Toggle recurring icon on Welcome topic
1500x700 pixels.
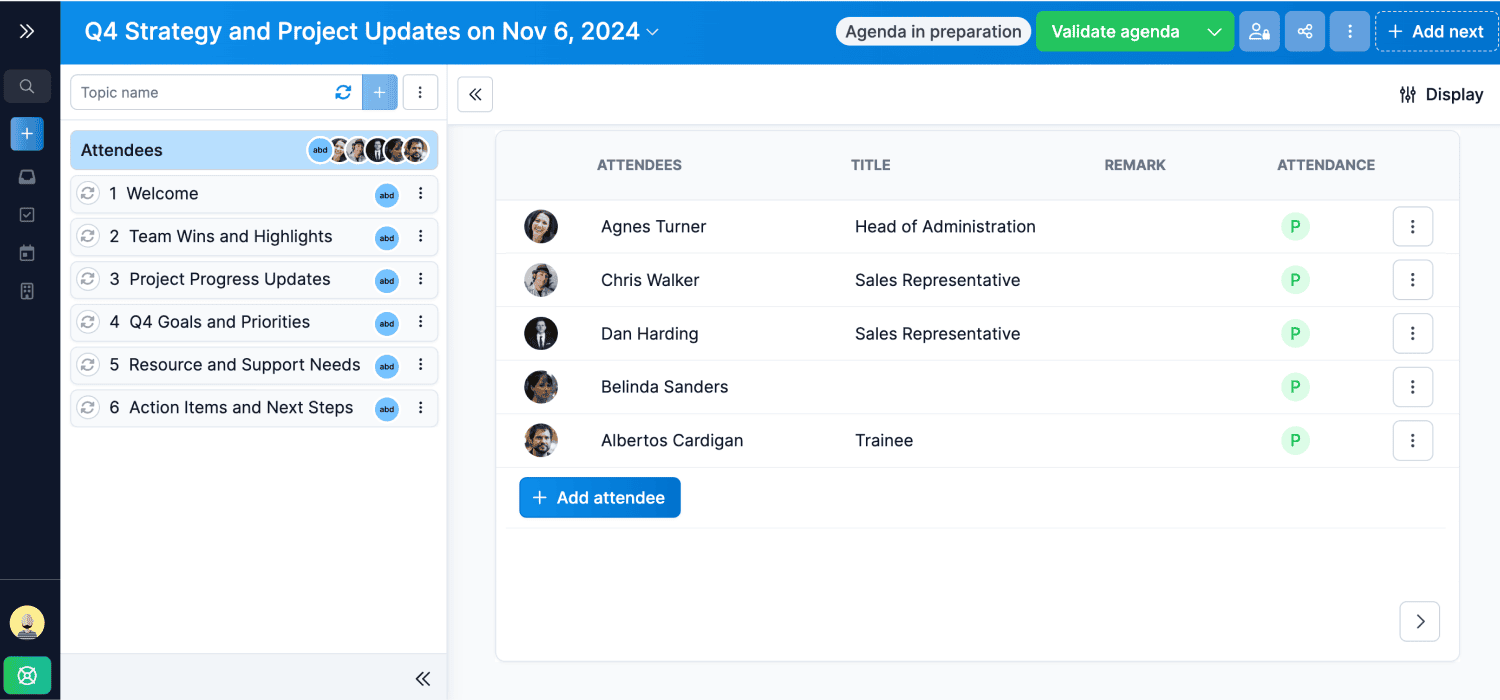pos(88,194)
